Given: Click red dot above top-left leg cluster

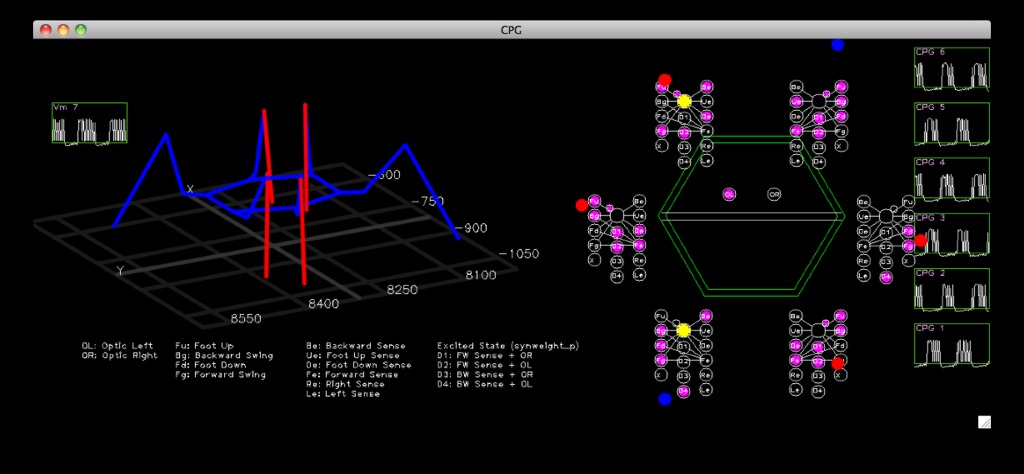Looking at the screenshot, I should pos(665,79).
